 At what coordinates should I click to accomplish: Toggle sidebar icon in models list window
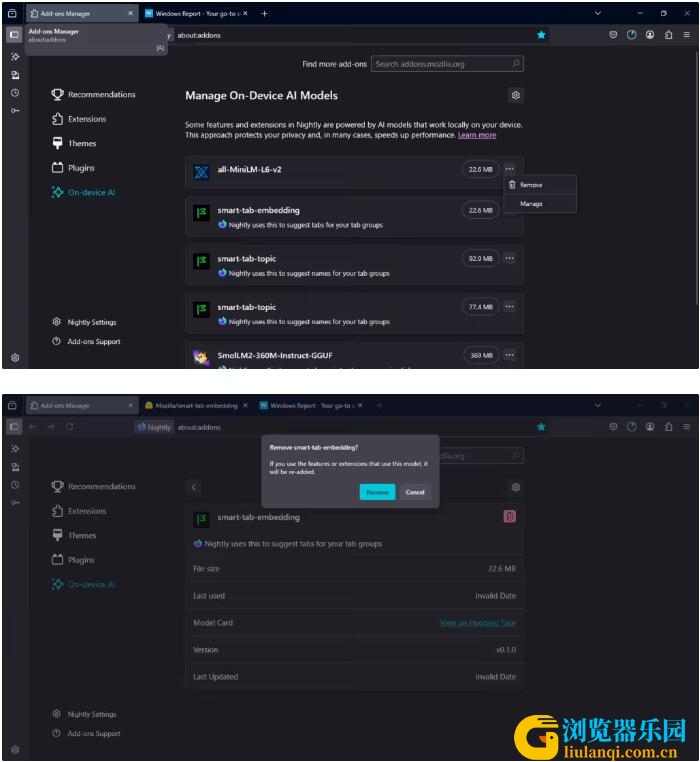[x=14, y=35]
